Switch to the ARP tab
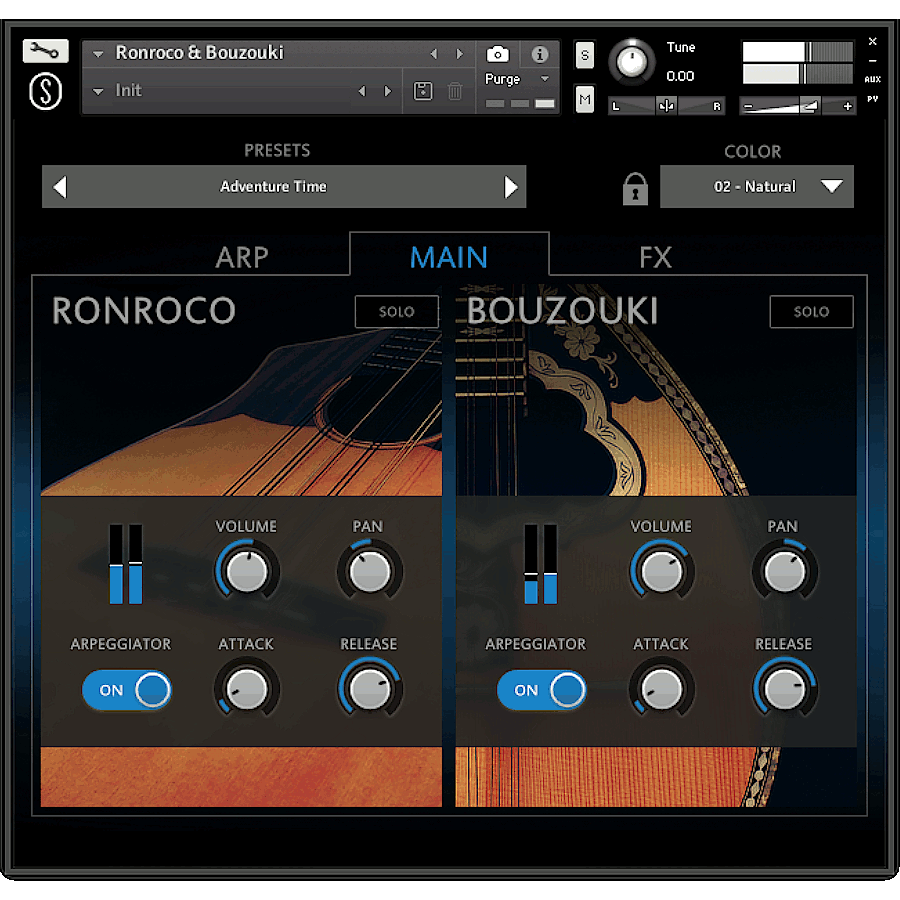The image size is (900, 900). pos(242,257)
